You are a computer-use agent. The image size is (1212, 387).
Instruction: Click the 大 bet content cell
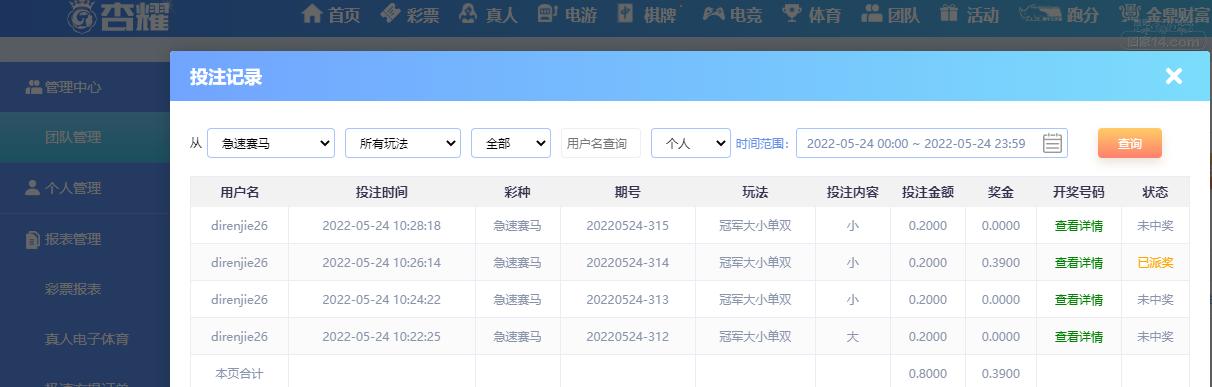pyautogui.click(x=853, y=337)
